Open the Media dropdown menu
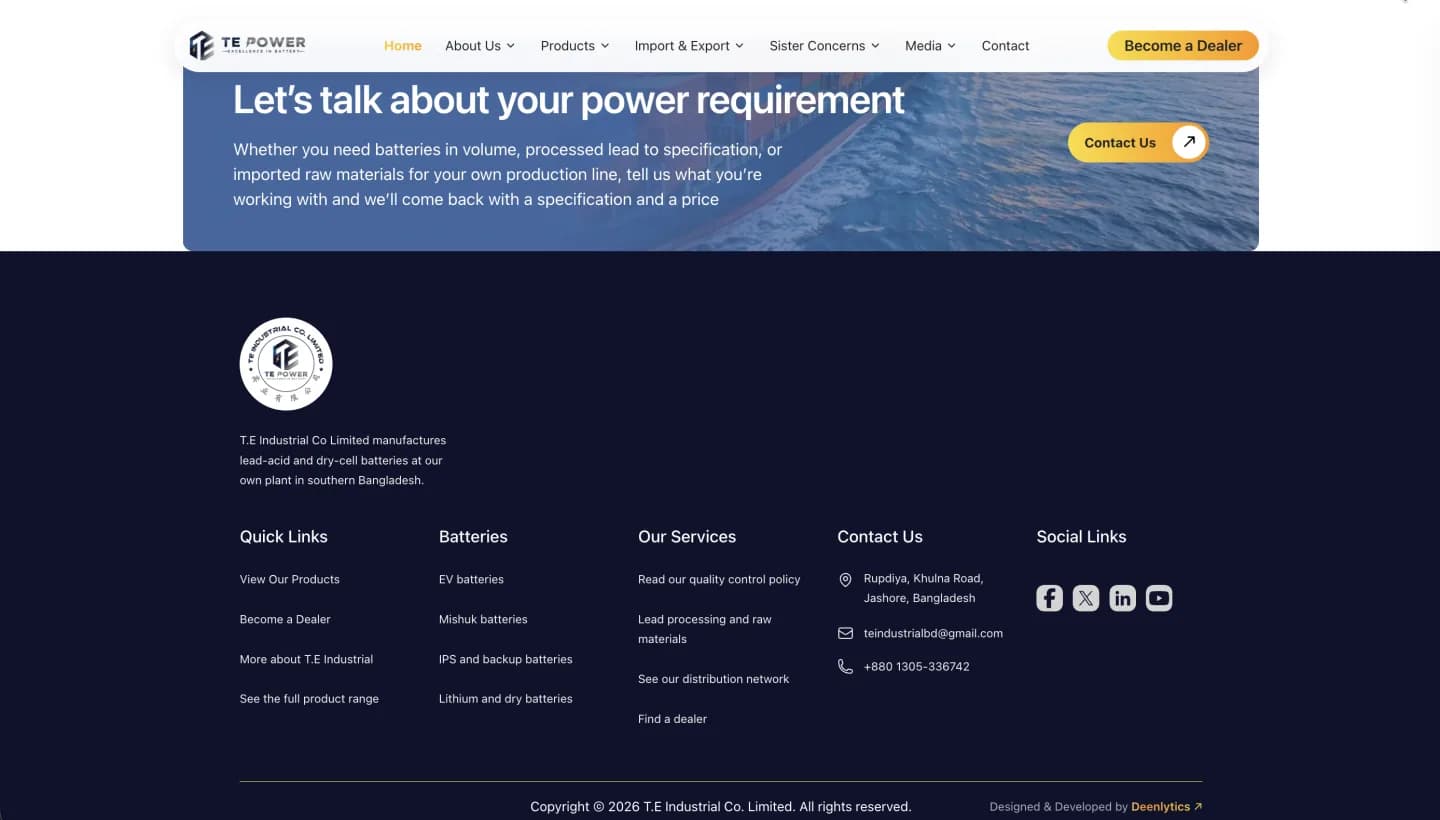Viewport: 1440px width, 820px height. pos(931,46)
